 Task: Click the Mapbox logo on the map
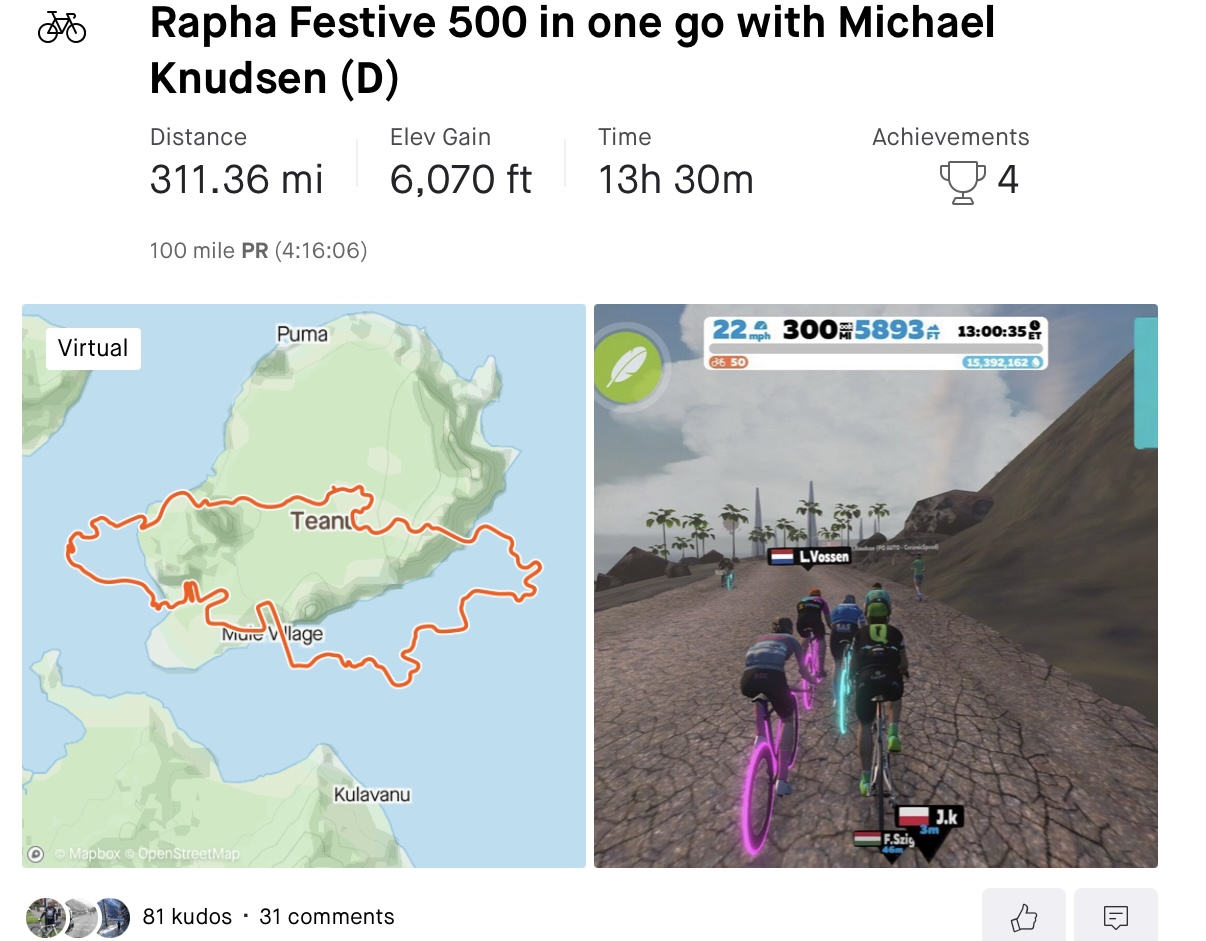36,853
